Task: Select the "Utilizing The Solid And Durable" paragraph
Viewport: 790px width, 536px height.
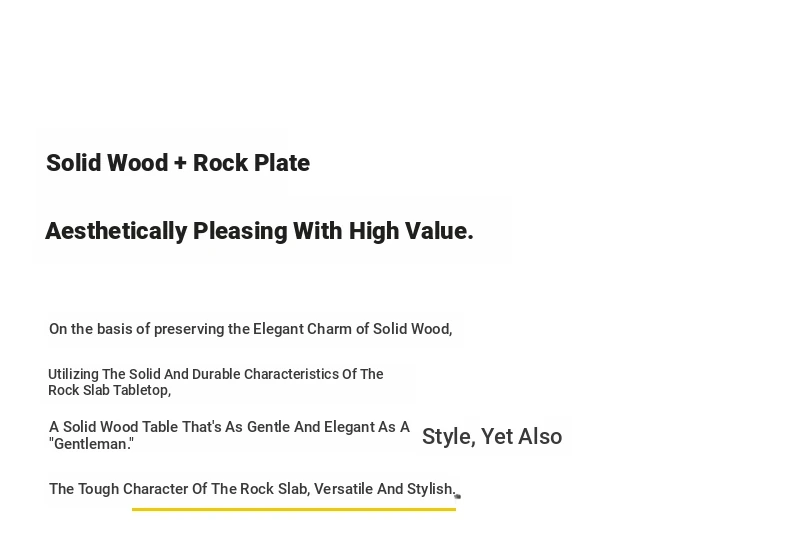Action: [216, 382]
